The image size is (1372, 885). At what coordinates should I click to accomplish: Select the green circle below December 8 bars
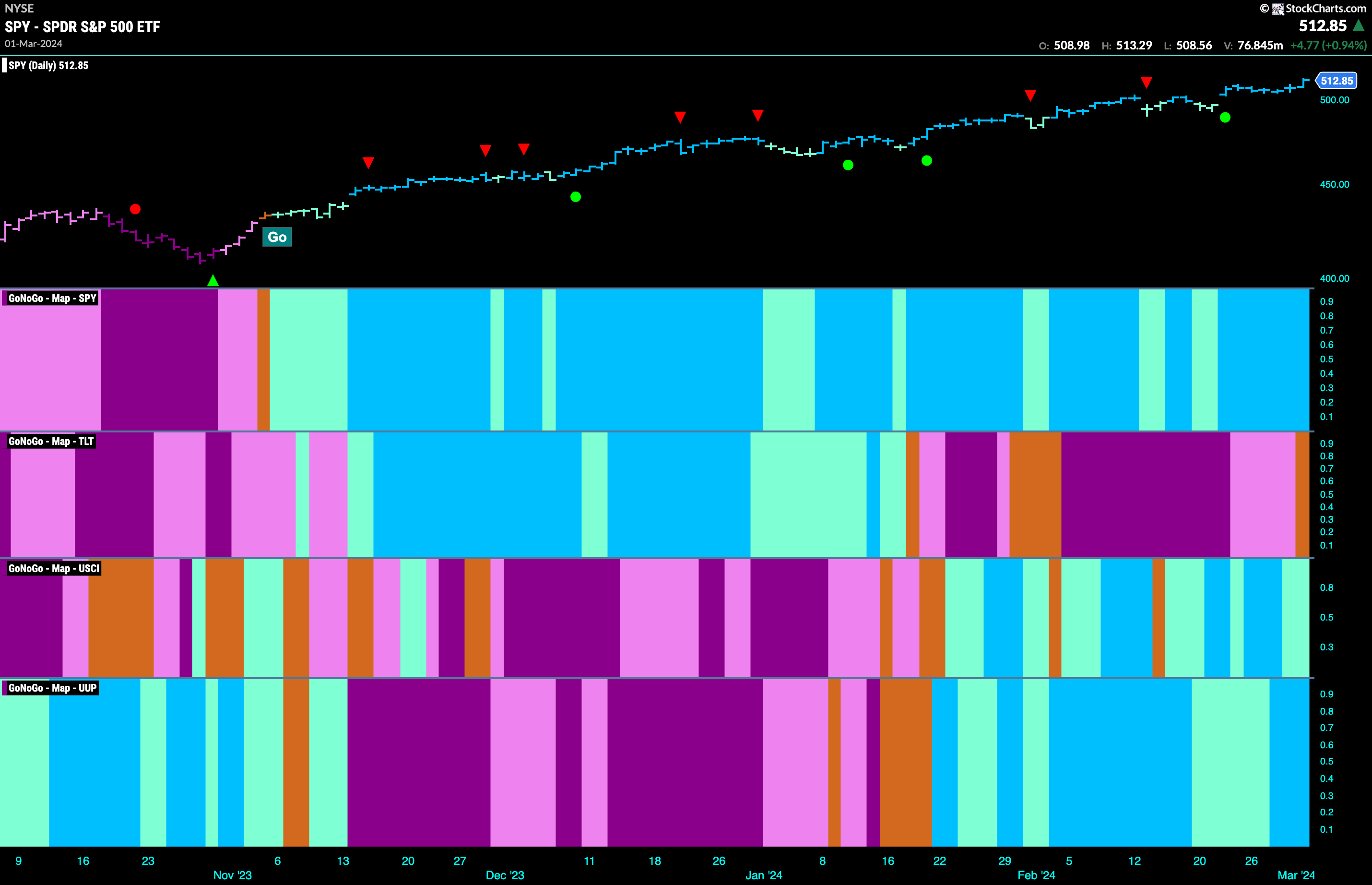(x=576, y=197)
